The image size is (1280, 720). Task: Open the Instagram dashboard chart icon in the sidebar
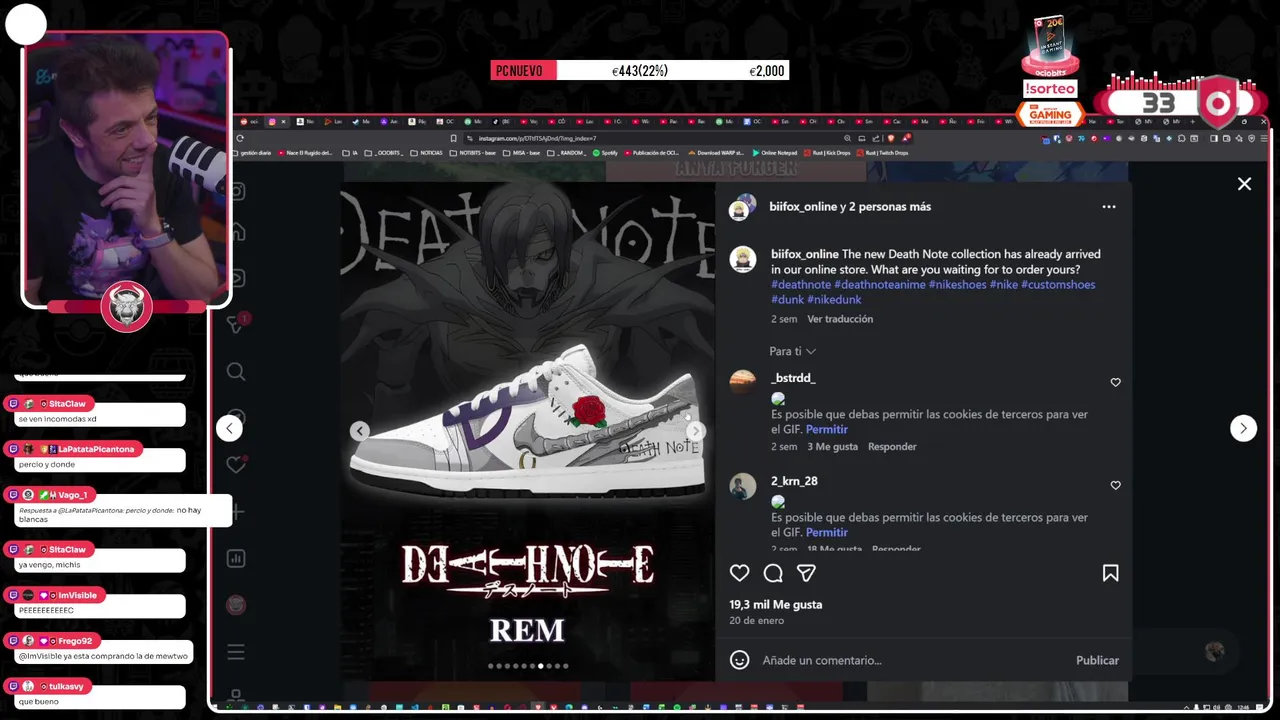tap(236, 558)
